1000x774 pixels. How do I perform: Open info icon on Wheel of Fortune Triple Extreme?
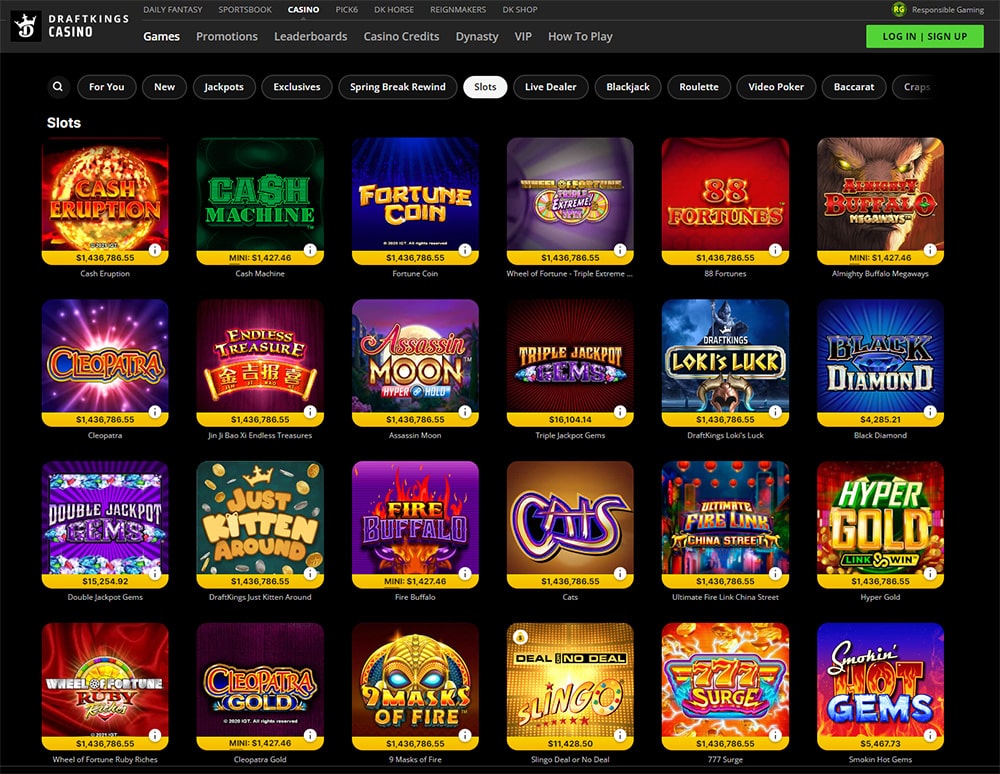click(620, 250)
